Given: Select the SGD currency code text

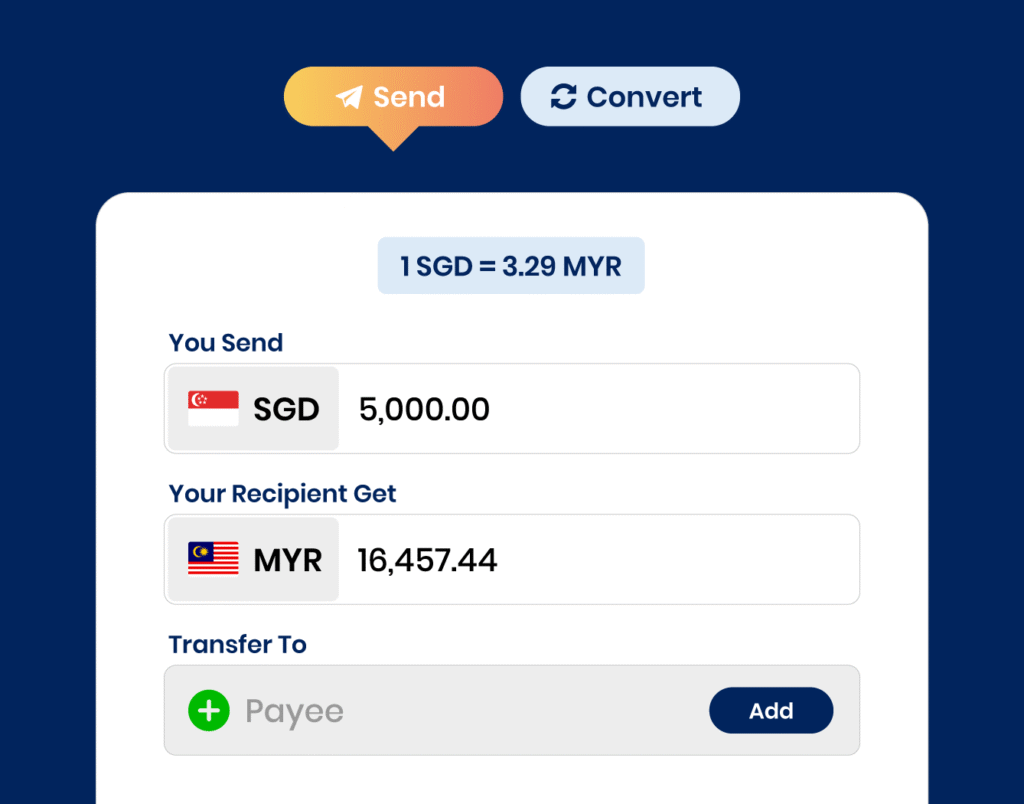Looking at the screenshot, I should click(x=286, y=409).
